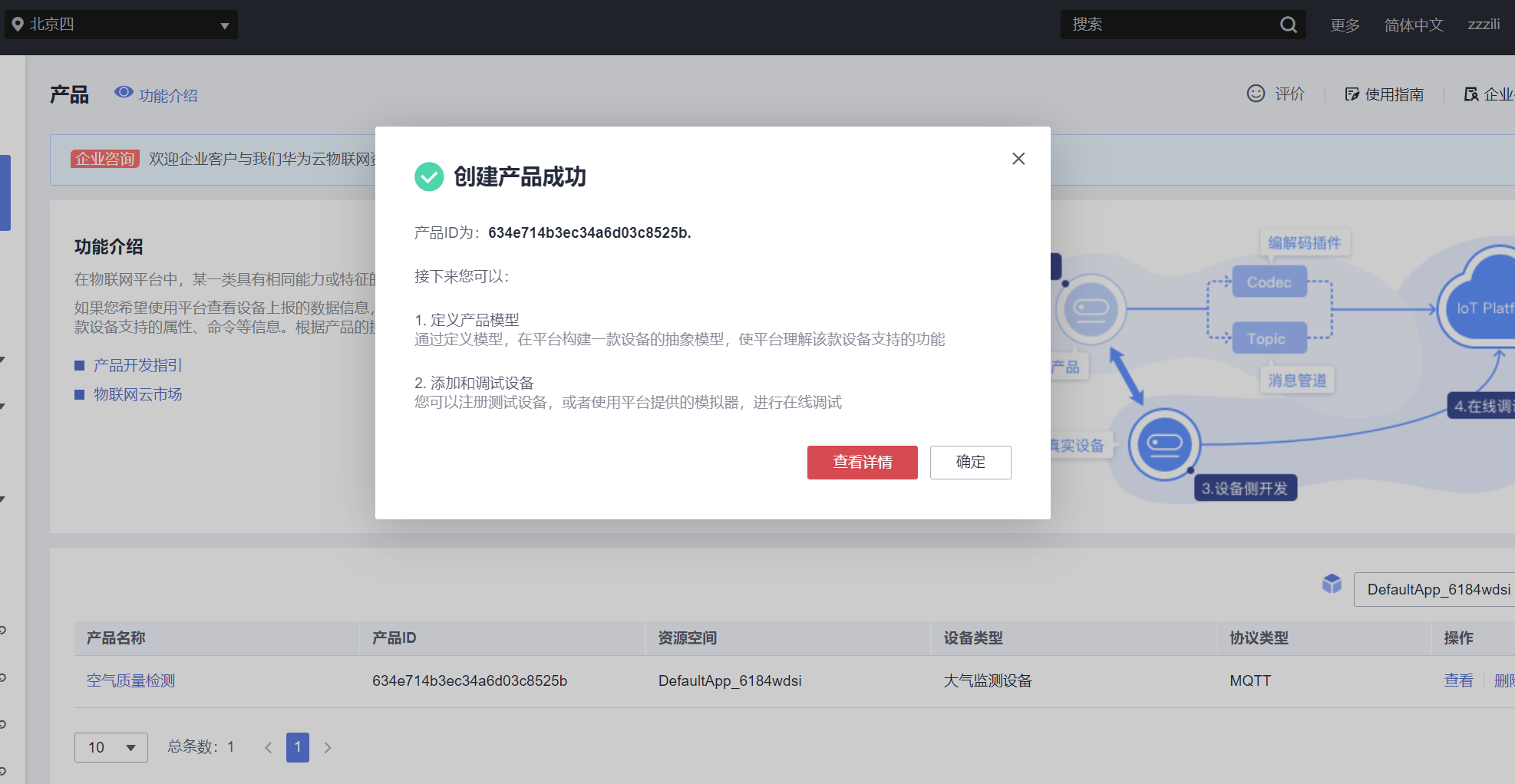
Task: Switch language via 简体中文
Action: (x=1414, y=25)
